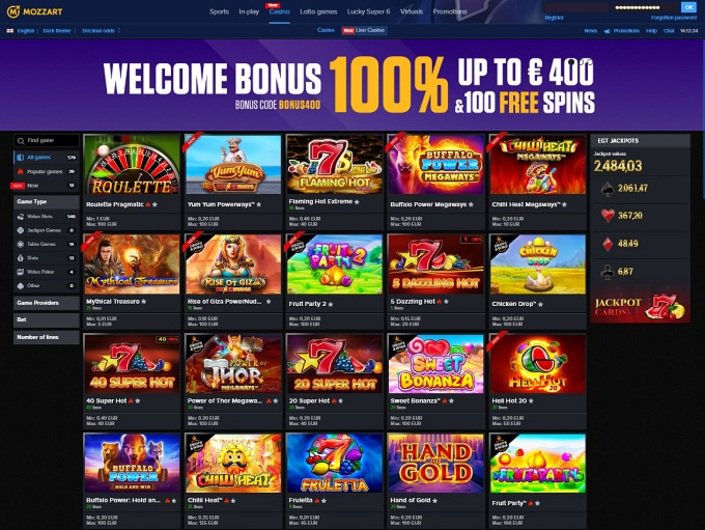Open the Decimal odds selector
Viewport: 705px width, 530px height.
pos(100,31)
